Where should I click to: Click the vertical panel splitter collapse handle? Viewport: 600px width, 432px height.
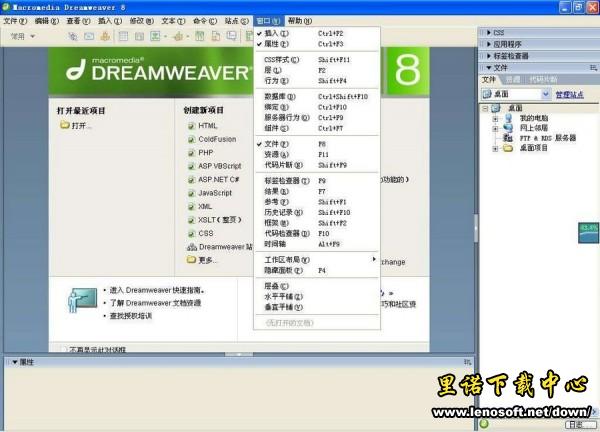476,228
